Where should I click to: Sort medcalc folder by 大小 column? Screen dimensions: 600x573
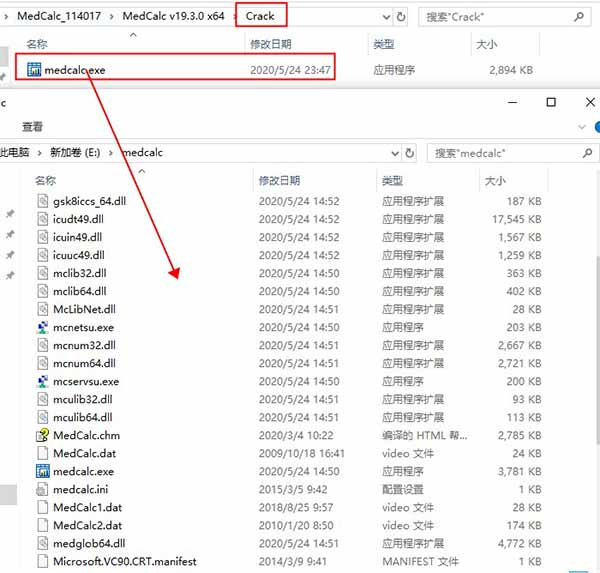495,180
